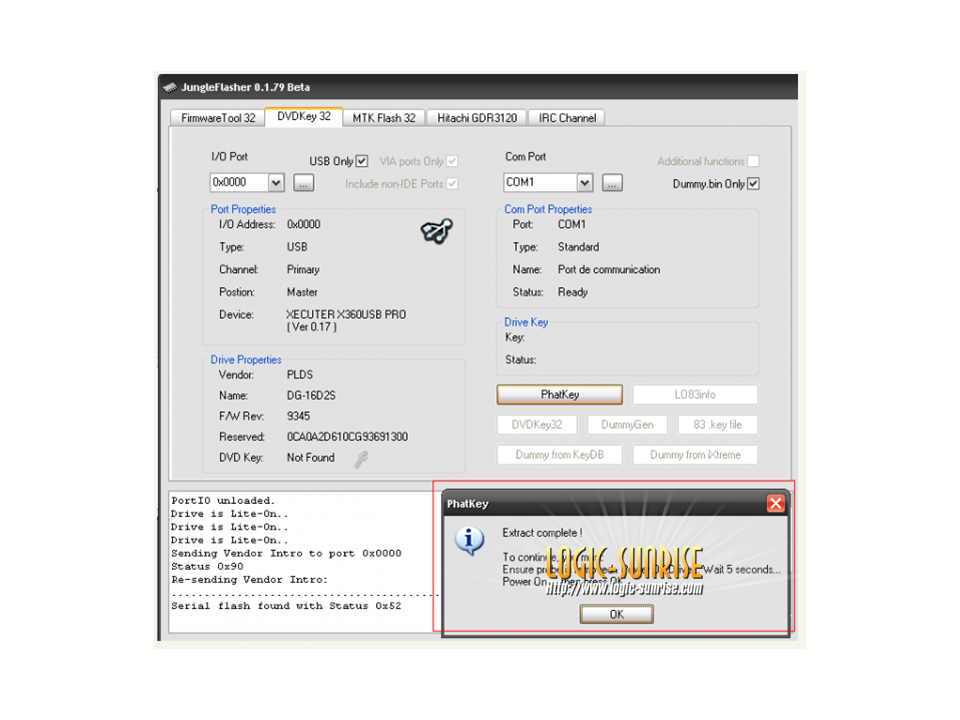Click the Com Port status 'Ready'

572,293
